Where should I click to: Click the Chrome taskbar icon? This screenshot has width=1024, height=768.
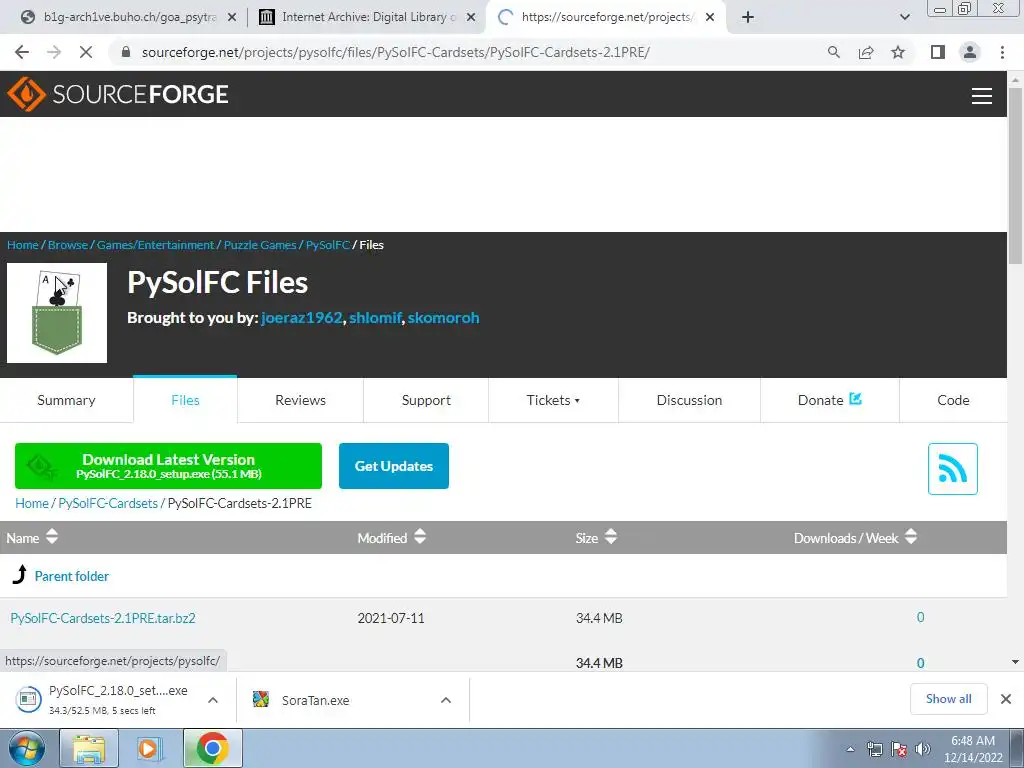pyautogui.click(x=212, y=748)
